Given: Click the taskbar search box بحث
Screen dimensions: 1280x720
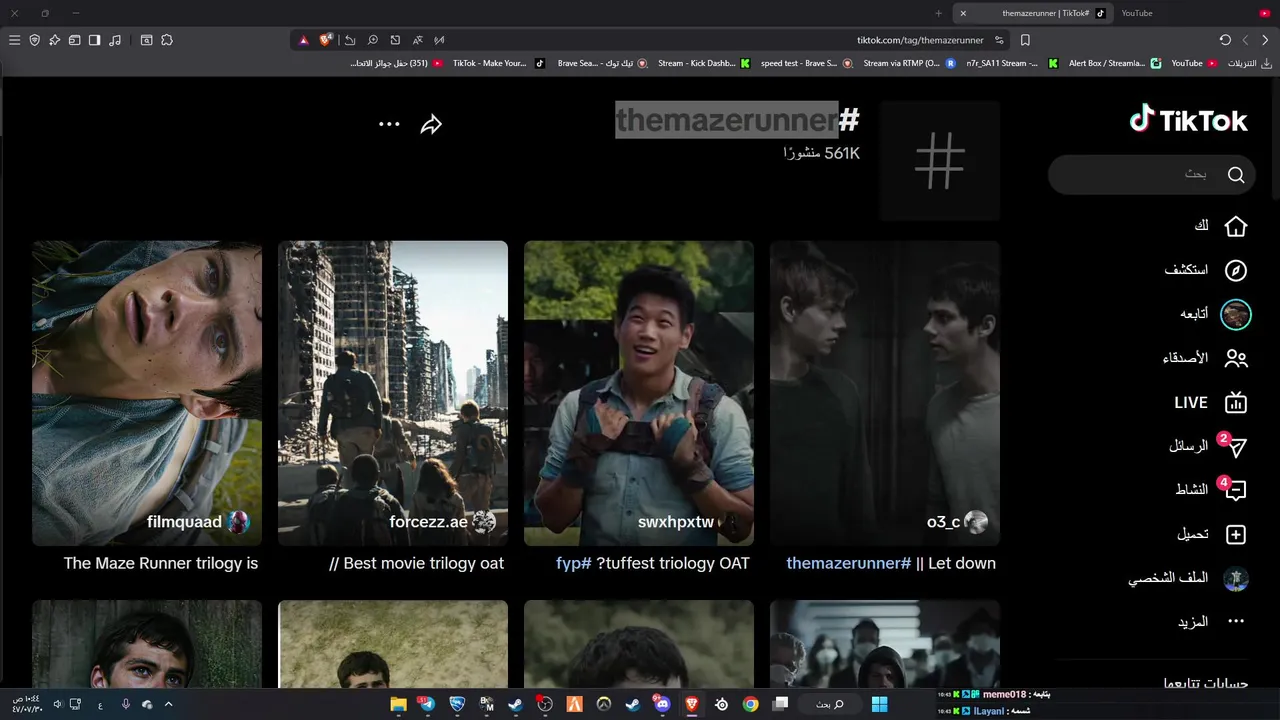Looking at the screenshot, I should [x=830, y=704].
